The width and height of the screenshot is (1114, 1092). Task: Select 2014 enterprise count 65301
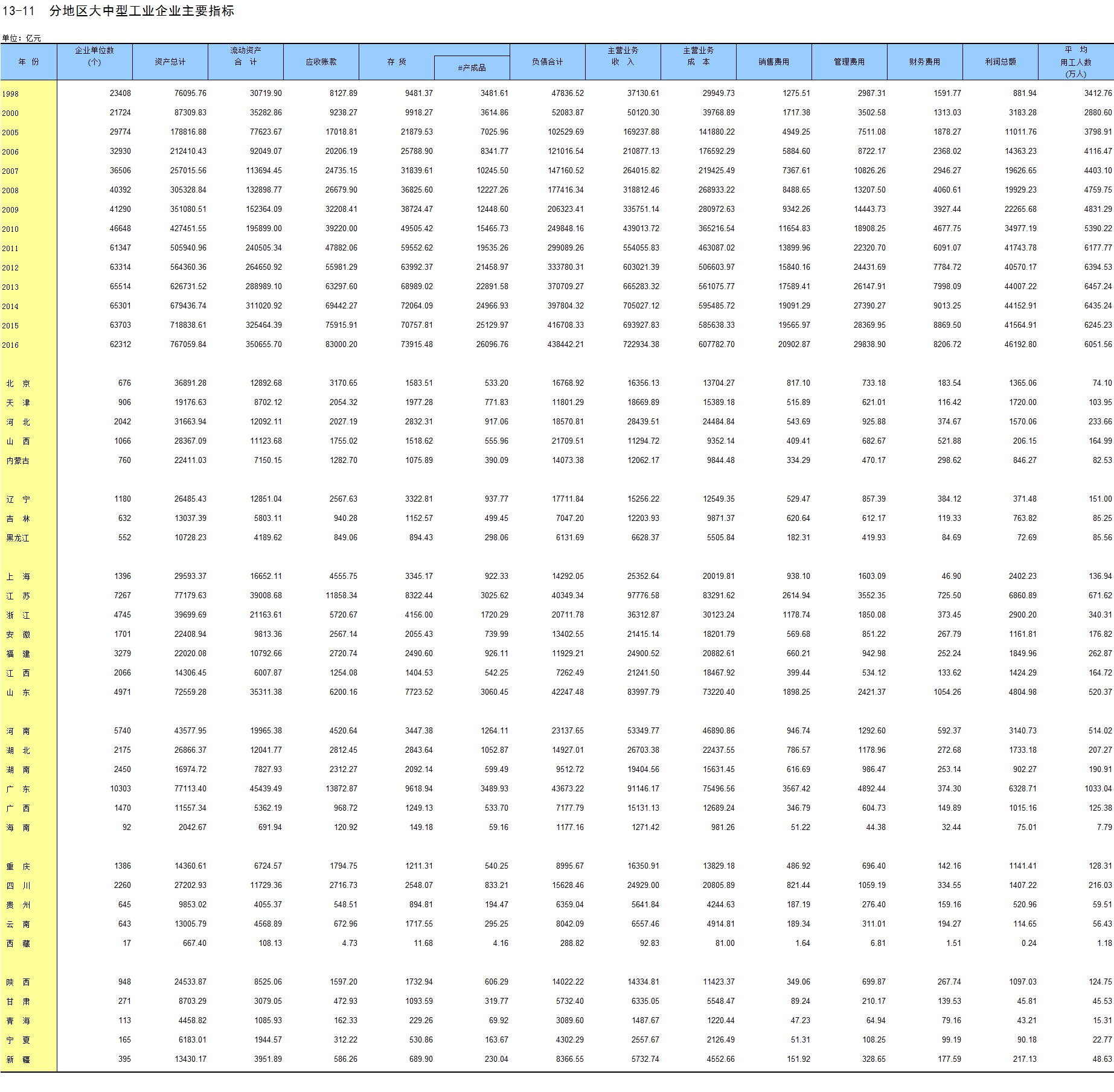point(121,305)
